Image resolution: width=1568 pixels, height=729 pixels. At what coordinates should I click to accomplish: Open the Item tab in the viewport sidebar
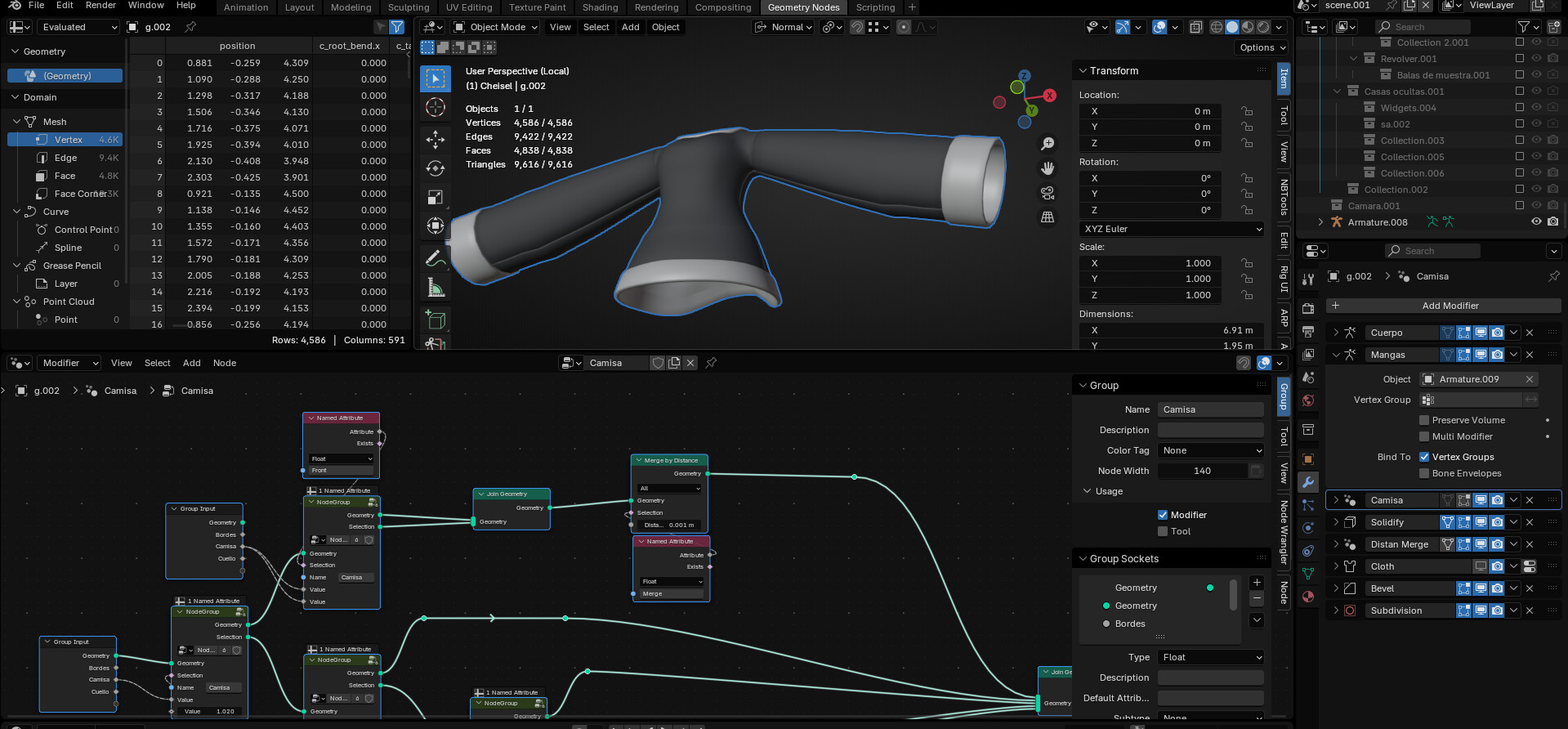tap(1284, 78)
